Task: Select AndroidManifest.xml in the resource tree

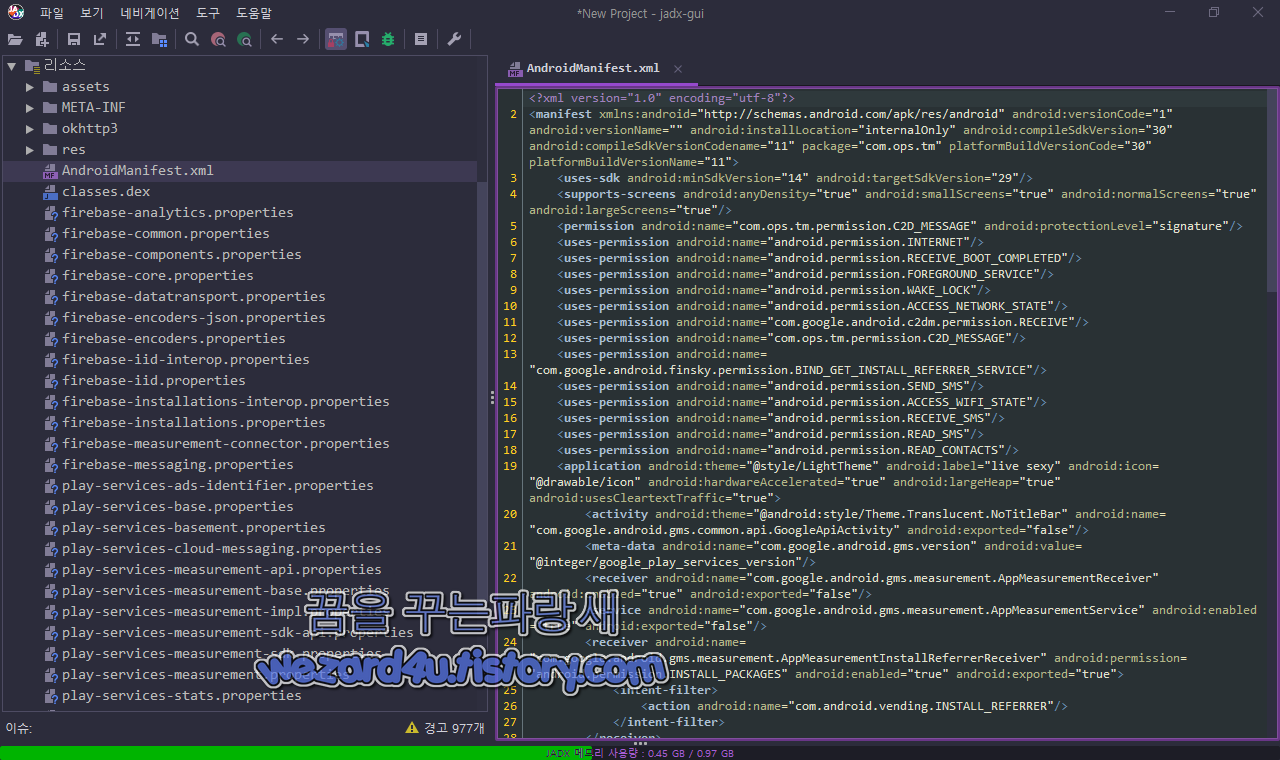Action: [138, 171]
